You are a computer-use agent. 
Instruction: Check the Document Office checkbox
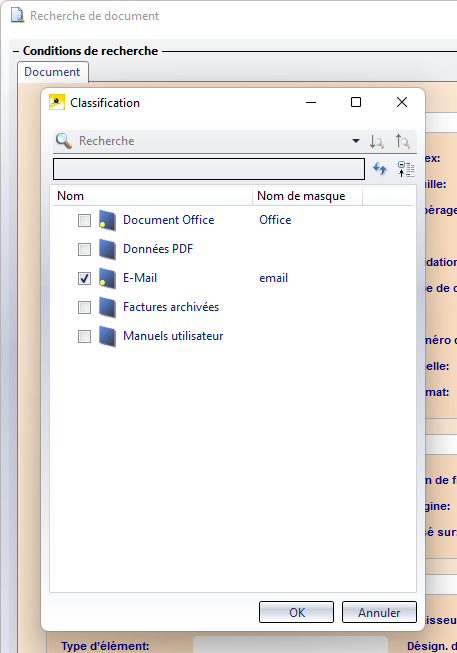coord(85,220)
